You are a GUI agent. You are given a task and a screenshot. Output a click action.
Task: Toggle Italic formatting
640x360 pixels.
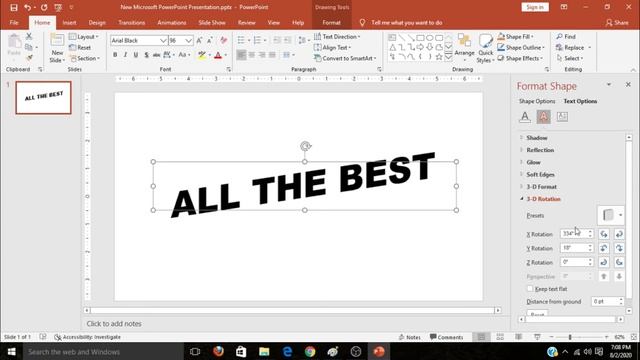pos(125,55)
